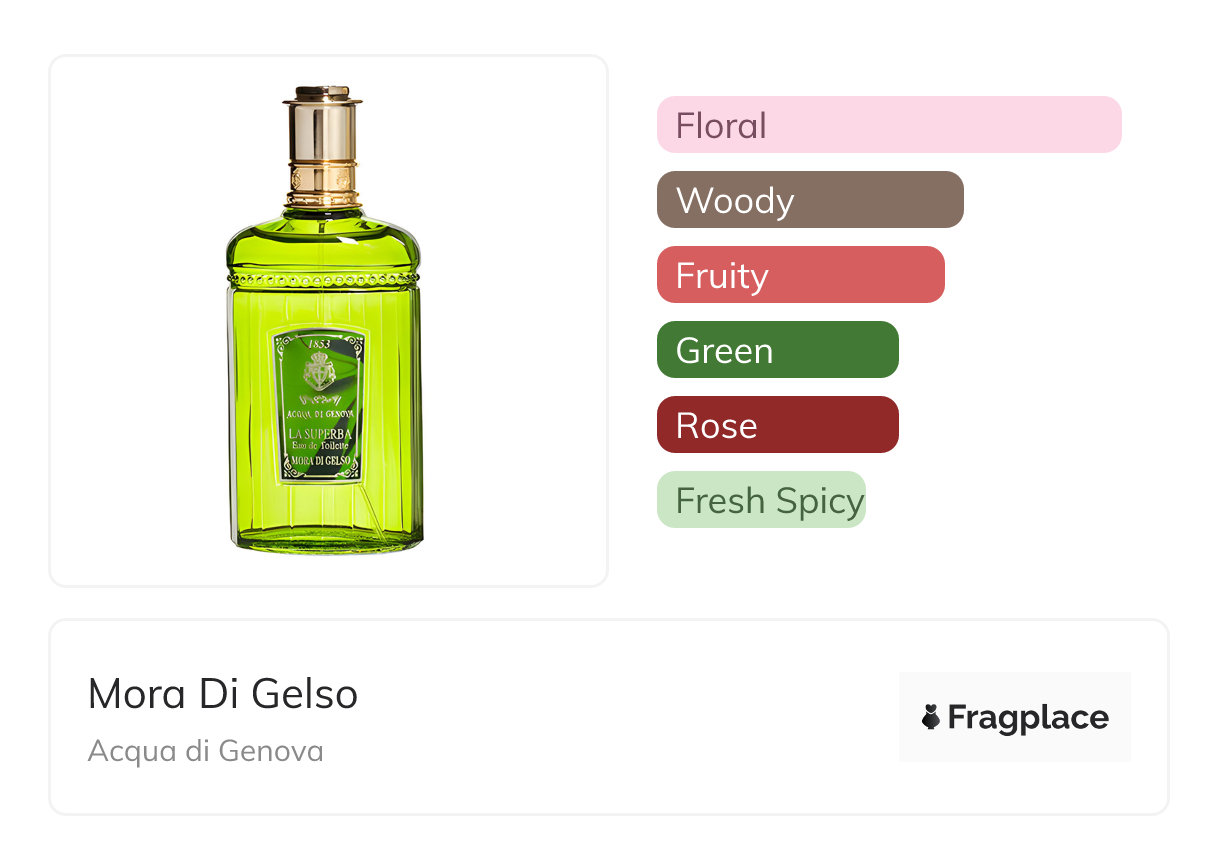
Task: Select the pink Floral accord bar
Action: tap(888, 125)
